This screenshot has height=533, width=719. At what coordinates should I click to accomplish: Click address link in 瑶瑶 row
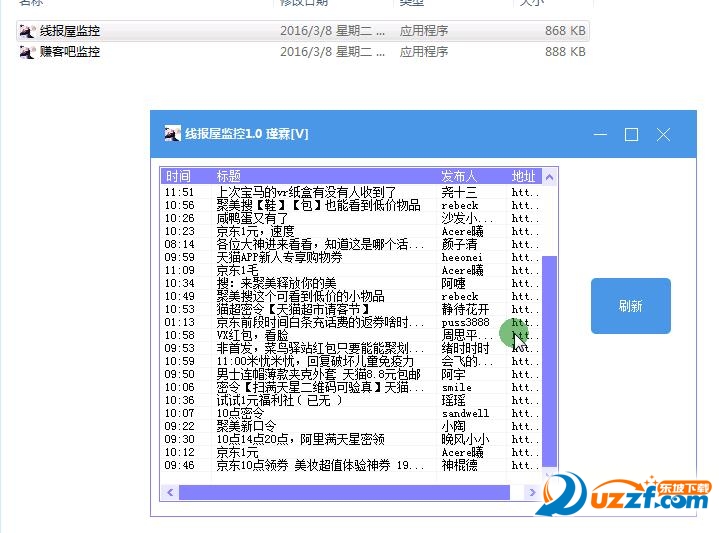[525, 400]
